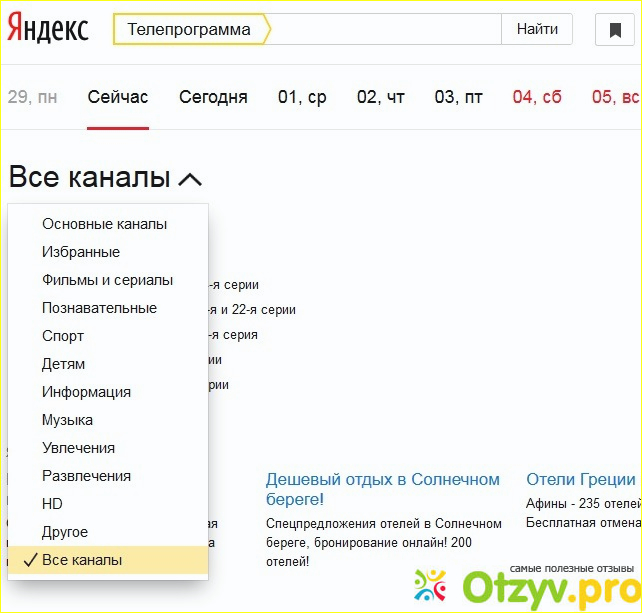Viewport: 642px width, 613px height.
Task: Open the Сегодня tab
Action: pos(213,97)
